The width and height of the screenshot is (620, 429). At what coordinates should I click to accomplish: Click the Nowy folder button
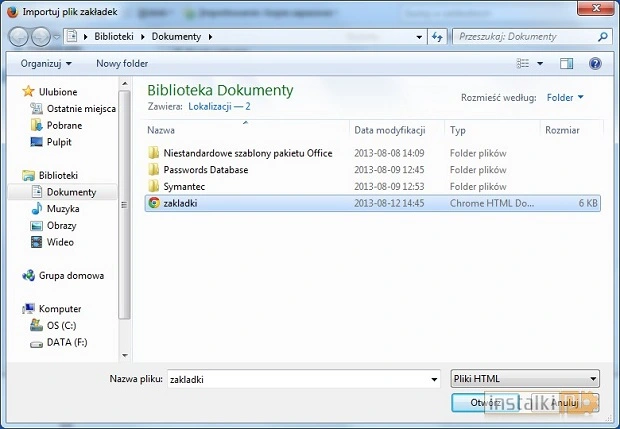pyautogui.click(x=122, y=64)
